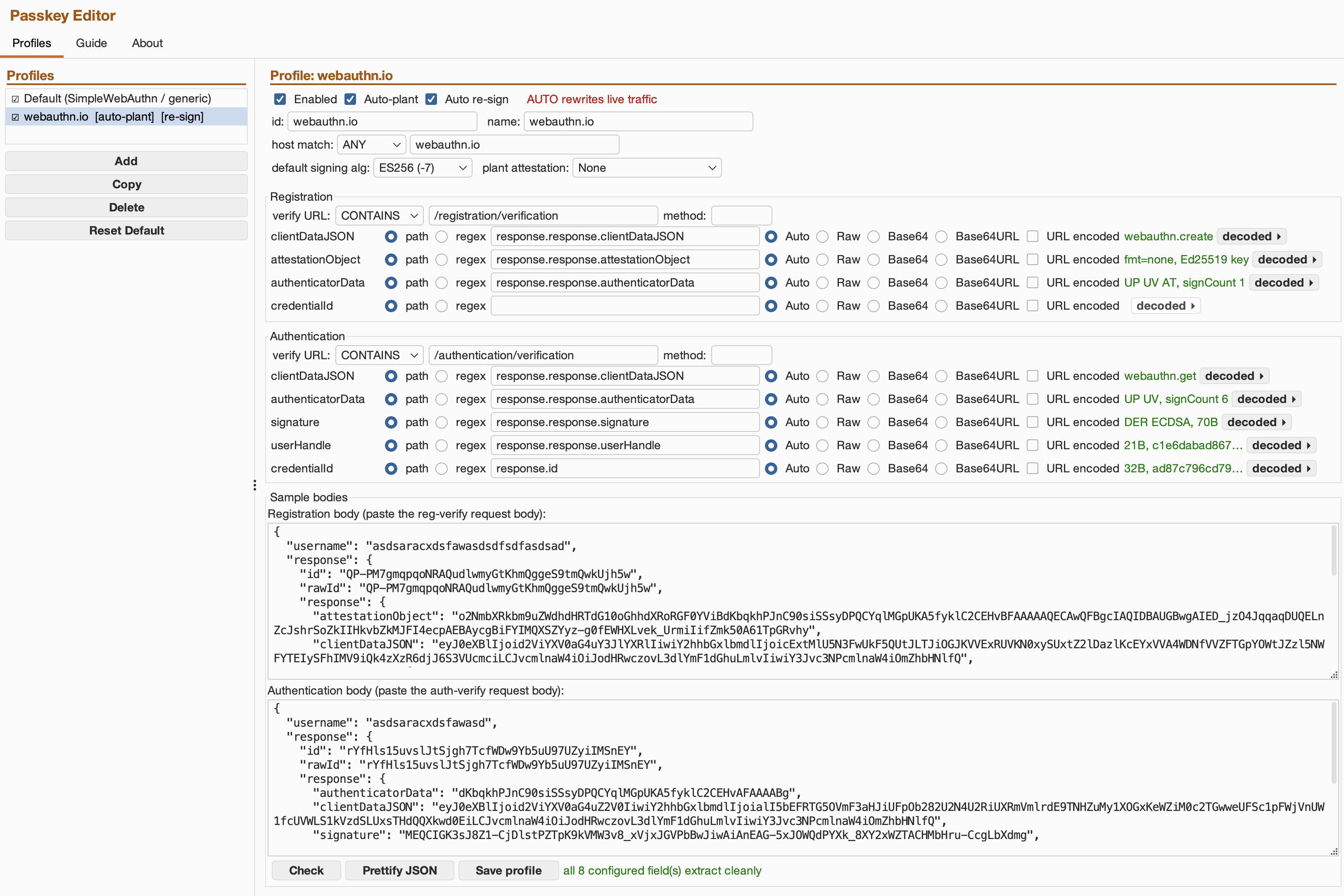This screenshot has width=1344, height=896.
Task: Click the Add profile button
Action: (126, 161)
